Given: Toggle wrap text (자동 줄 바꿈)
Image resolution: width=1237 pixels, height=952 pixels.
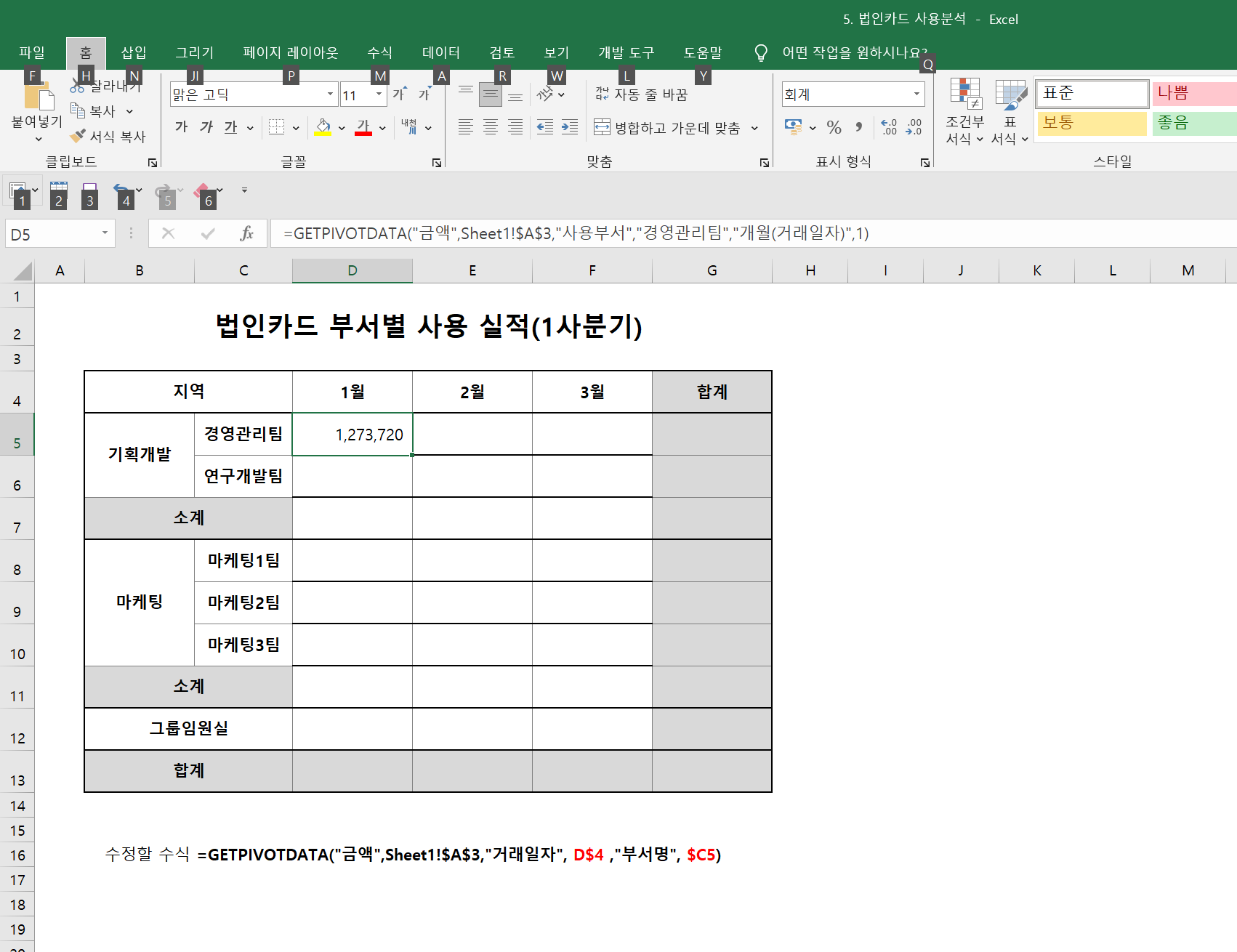Looking at the screenshot, I should [x=641, y=94].
